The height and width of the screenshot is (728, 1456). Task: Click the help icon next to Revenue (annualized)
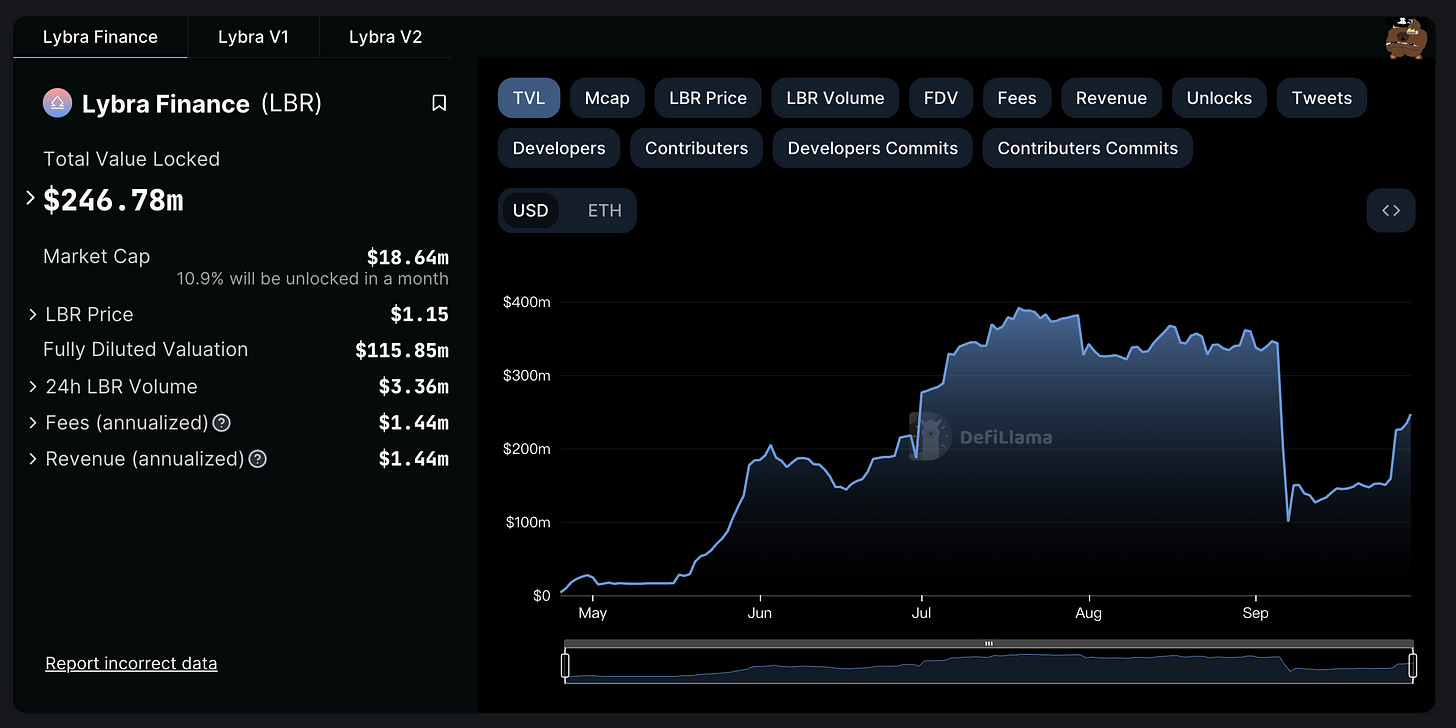point(258,459)
